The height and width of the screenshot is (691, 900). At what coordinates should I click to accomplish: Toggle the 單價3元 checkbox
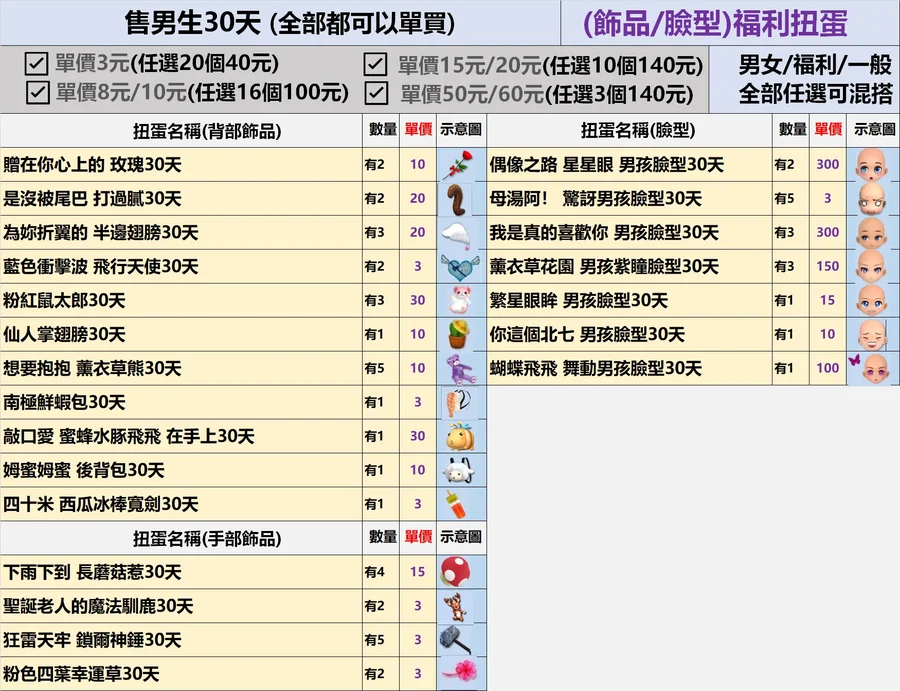click(x=37, y=65)
